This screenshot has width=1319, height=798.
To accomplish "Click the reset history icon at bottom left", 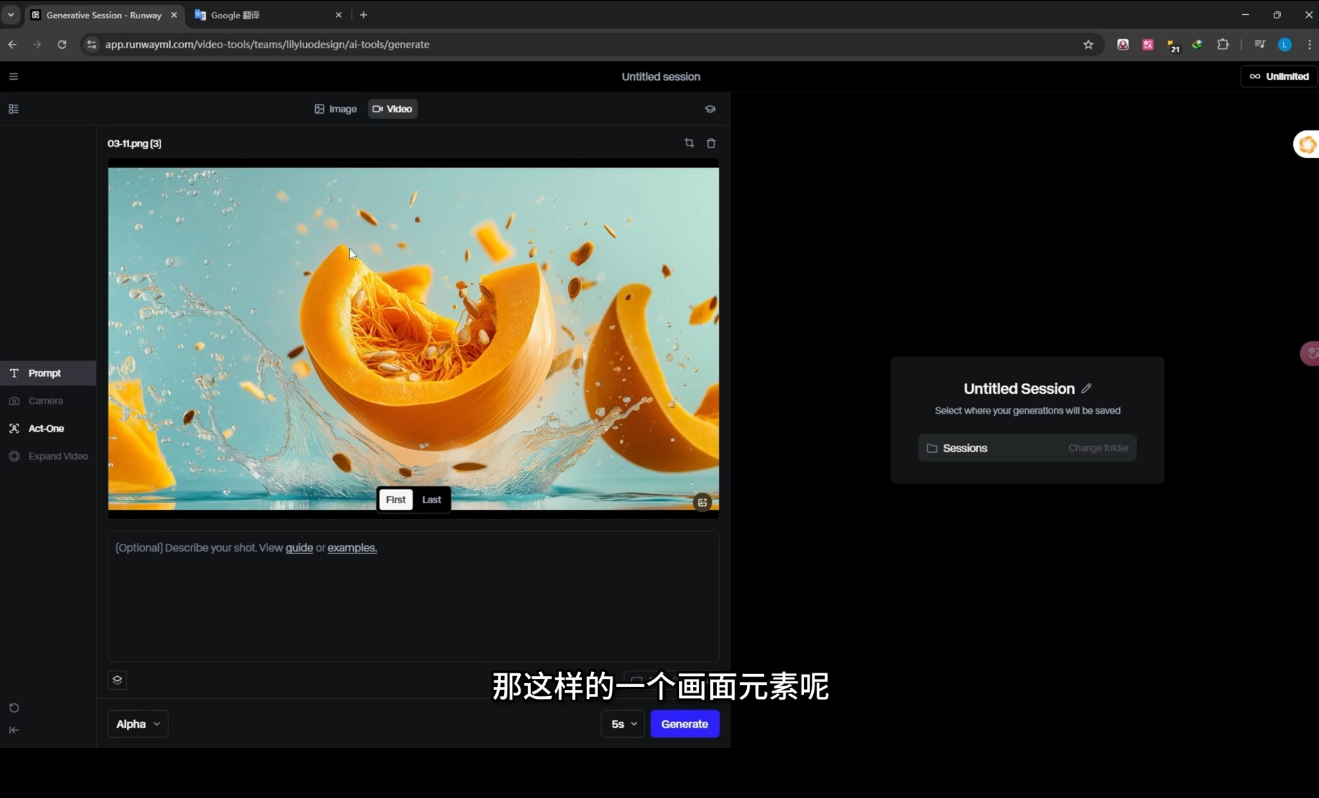I will tap(14, 707).
